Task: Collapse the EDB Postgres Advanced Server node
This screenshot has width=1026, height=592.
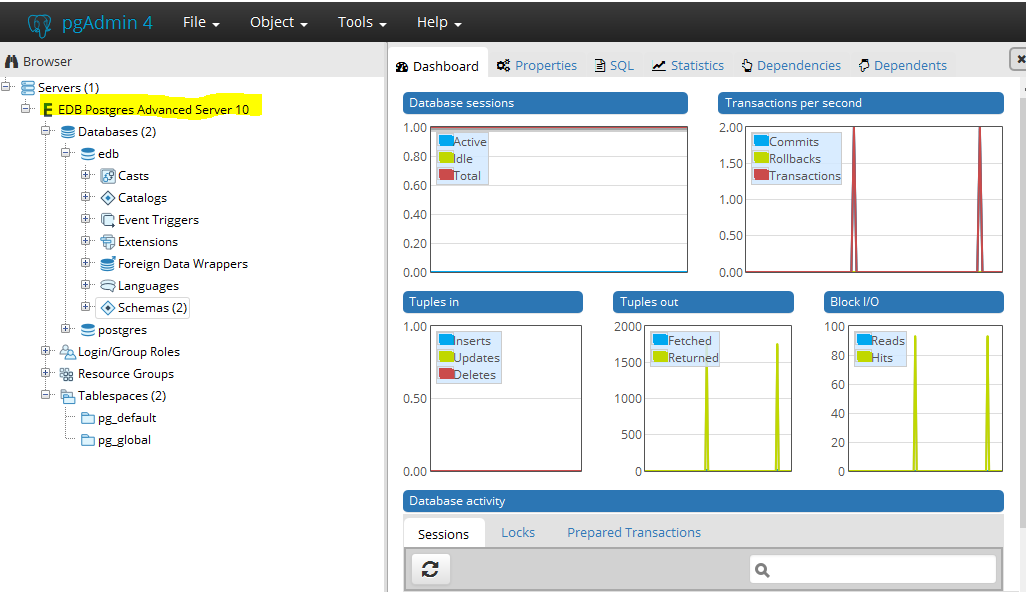Action: pos(26,108)
